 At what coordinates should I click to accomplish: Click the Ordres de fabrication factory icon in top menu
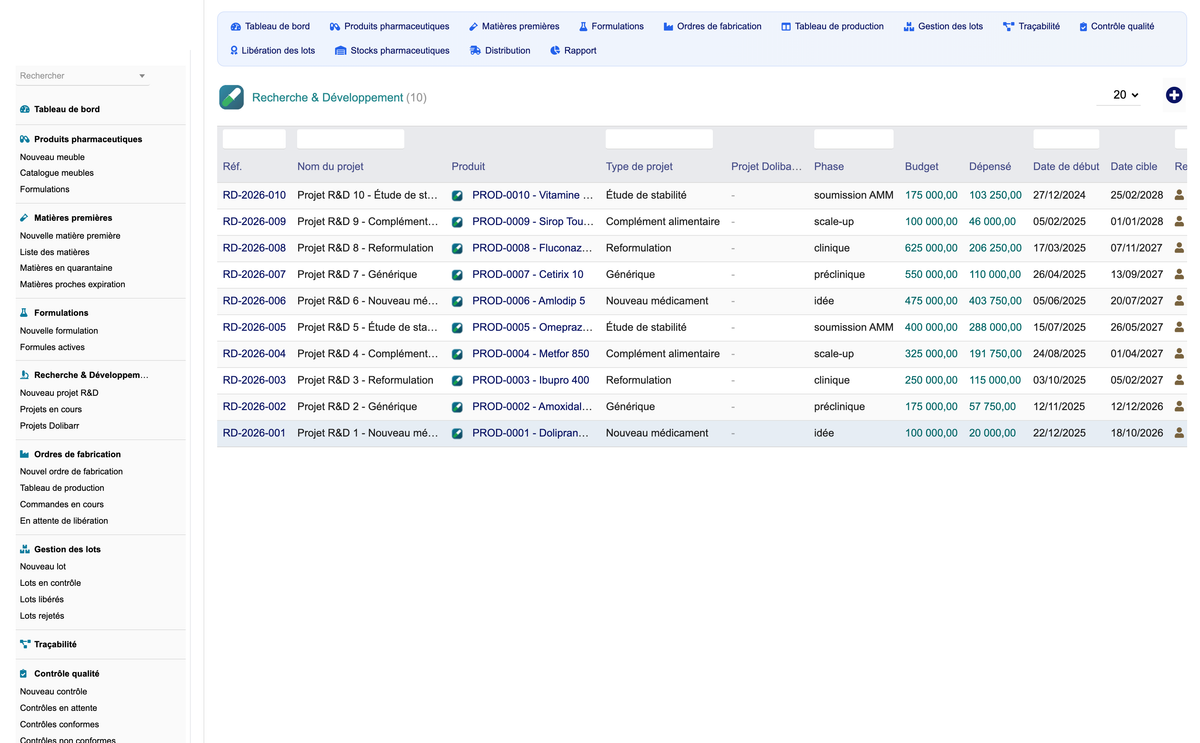point(668,27)
